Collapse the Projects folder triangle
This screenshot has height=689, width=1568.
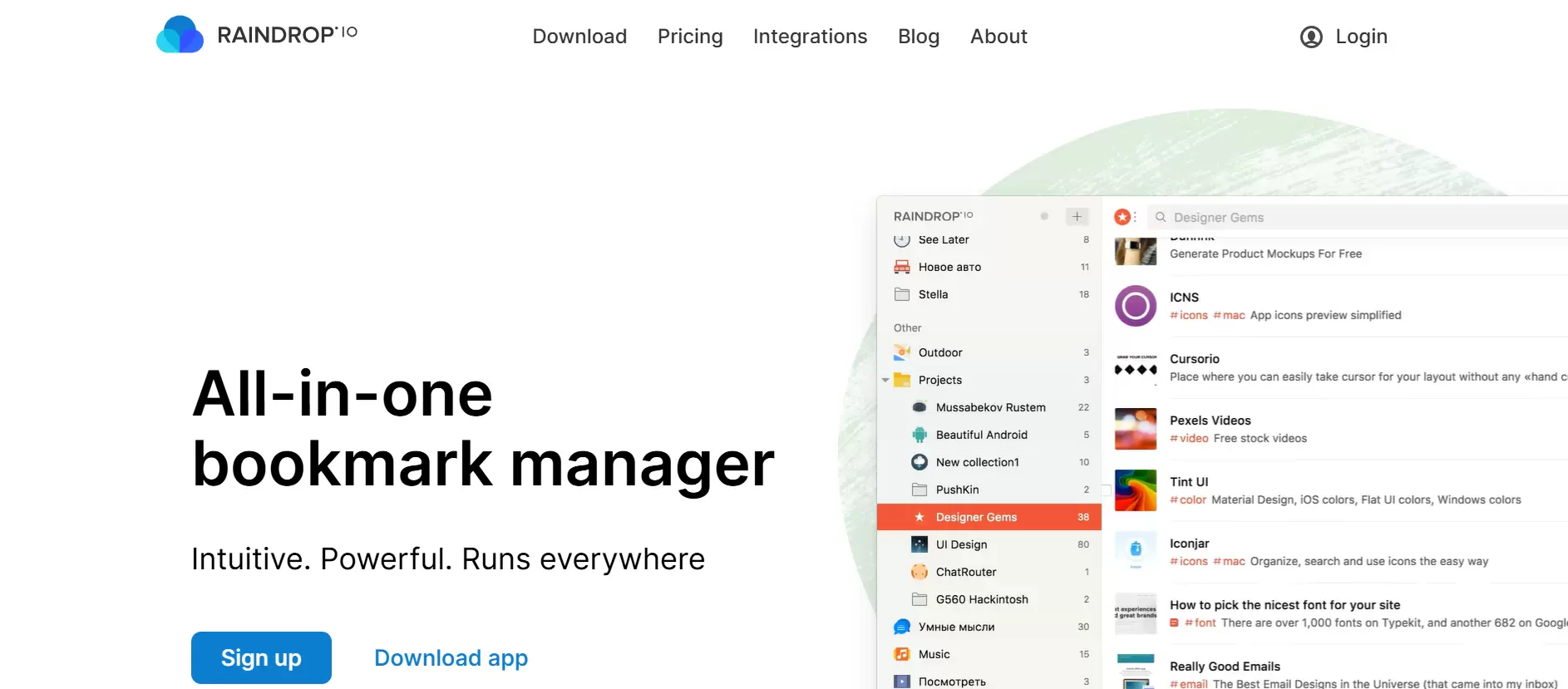[885, 380]
